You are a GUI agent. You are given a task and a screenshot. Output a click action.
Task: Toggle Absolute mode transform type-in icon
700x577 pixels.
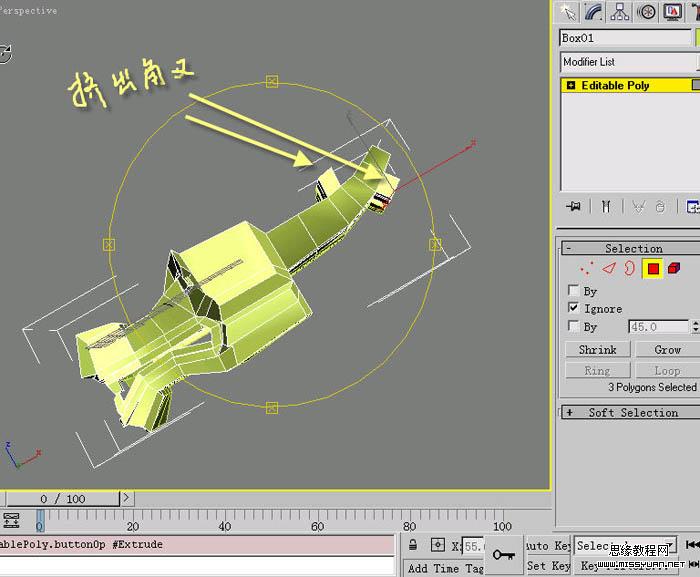tap(438, 545)
